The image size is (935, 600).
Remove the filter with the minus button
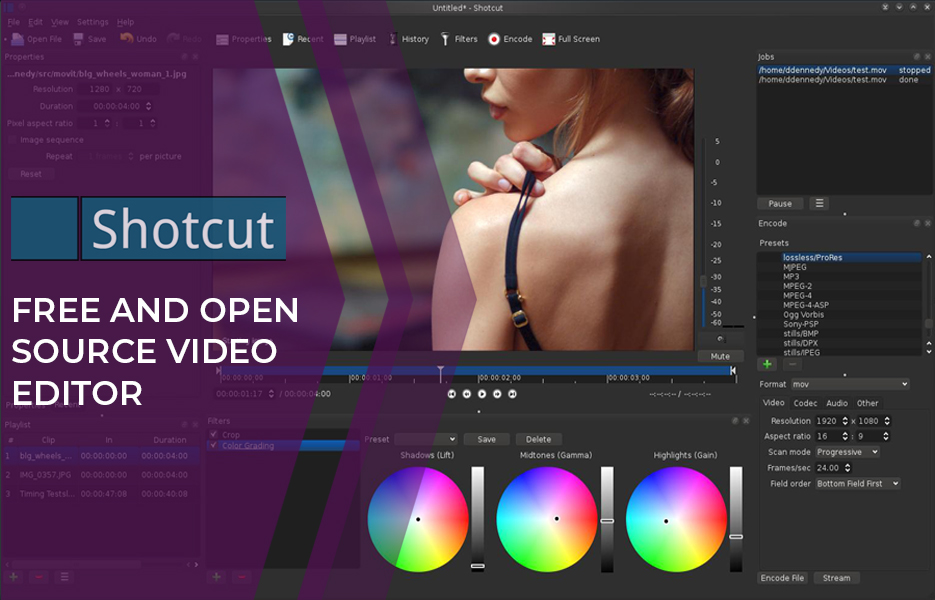point(242,577)
